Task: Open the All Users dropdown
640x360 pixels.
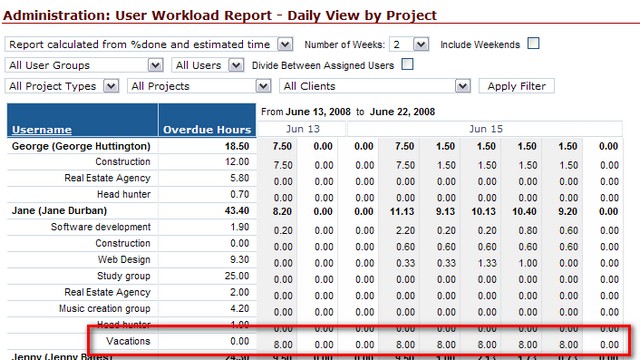Action: coord(208,65)
